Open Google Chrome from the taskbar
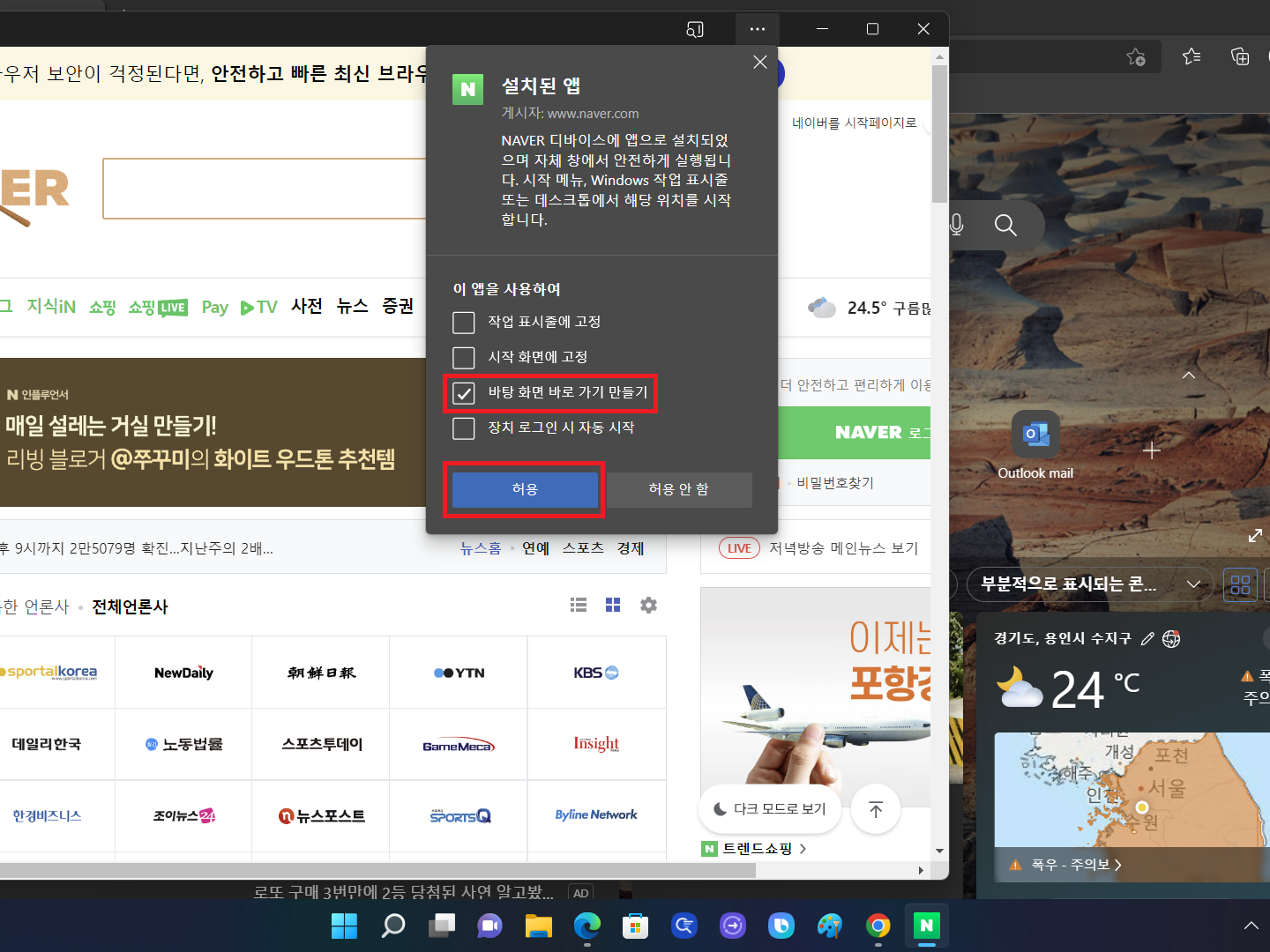 878,926
